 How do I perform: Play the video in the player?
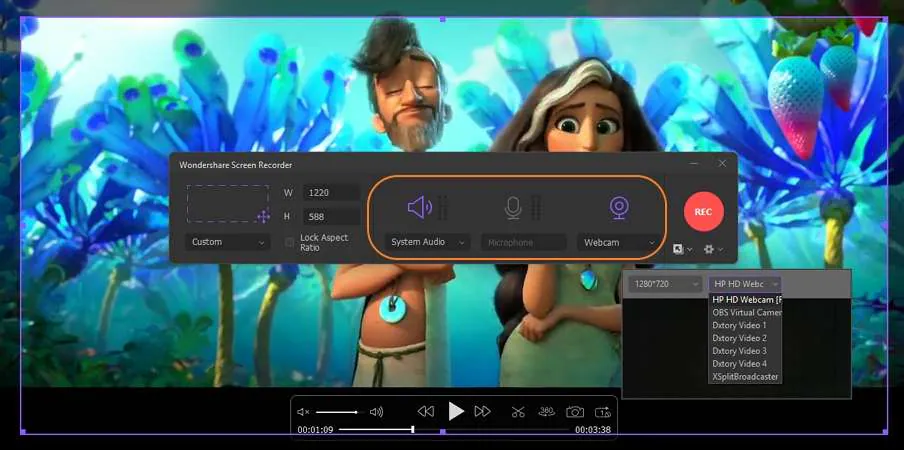click(456, 411)
